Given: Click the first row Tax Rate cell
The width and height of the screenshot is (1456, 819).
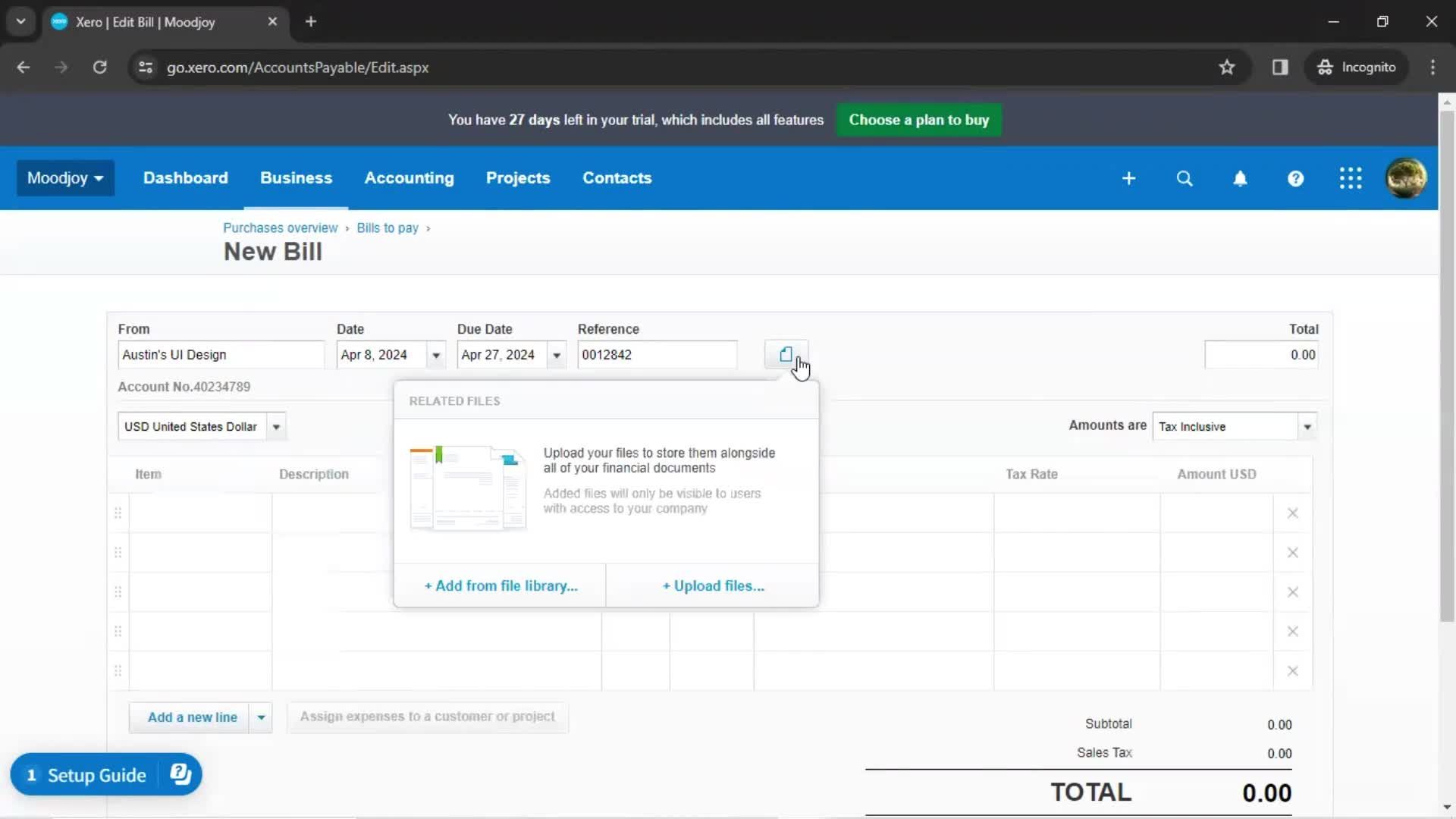Looking at the screenshot, I should click(x=1077, y=513).
